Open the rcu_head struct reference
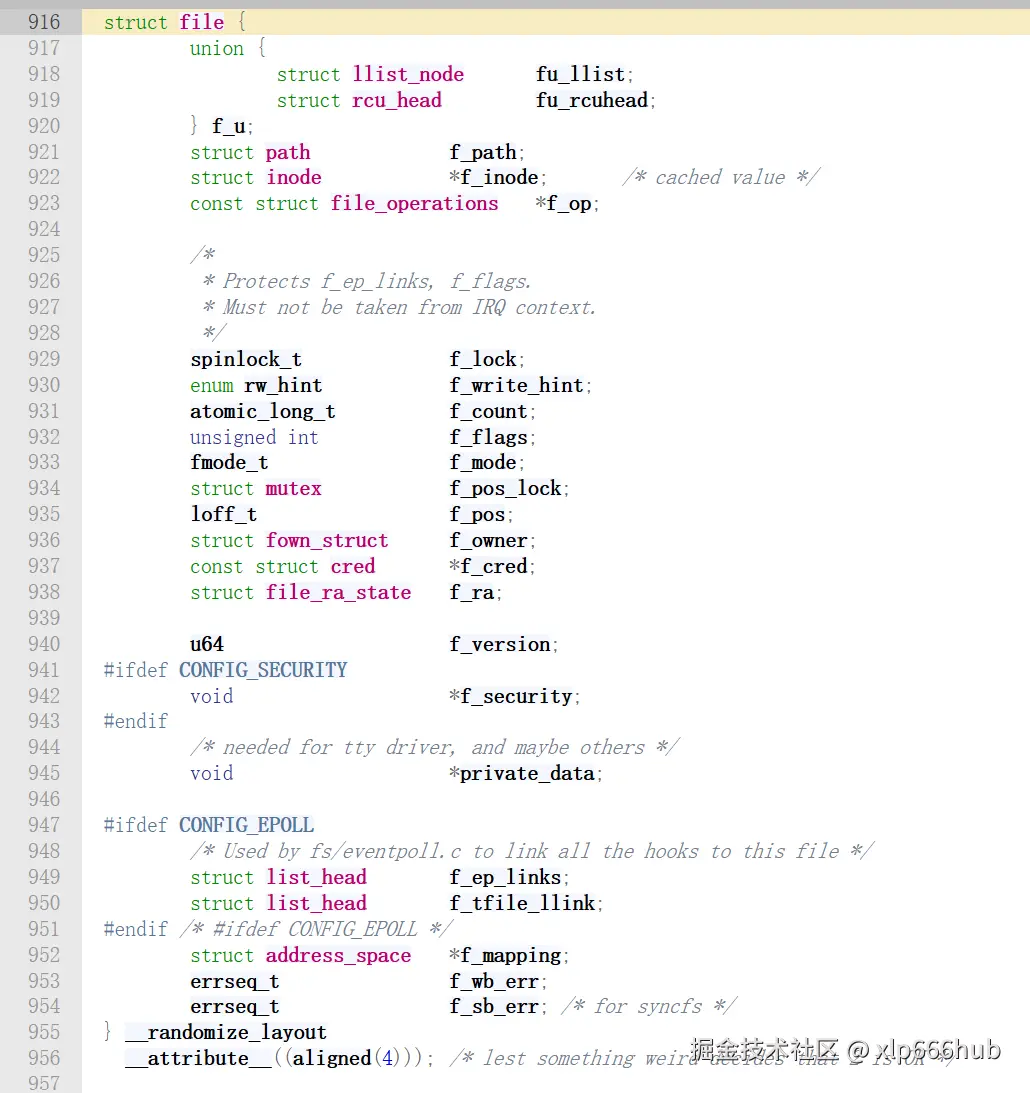Viewport: 1030px width, 1093px height. (x=396, y=100)
